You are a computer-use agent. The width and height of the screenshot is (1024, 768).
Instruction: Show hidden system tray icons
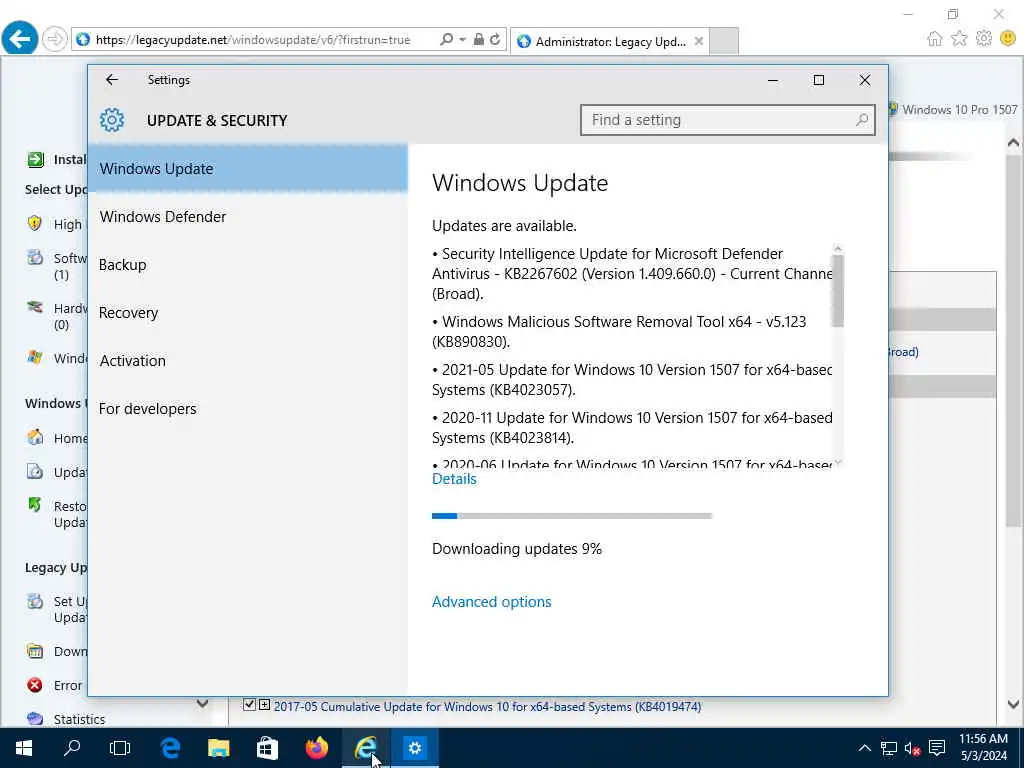pos(864,748)
